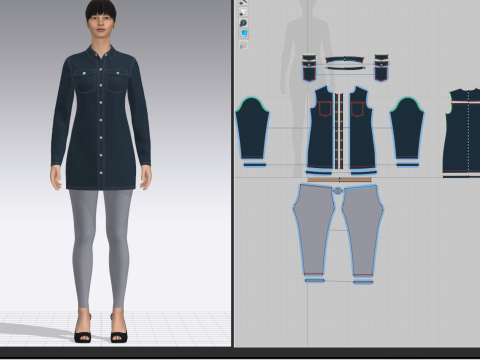Select the cuff piece under the far-left sleeve
This screenshot has height=360, width=480.
tap(255, 164)
